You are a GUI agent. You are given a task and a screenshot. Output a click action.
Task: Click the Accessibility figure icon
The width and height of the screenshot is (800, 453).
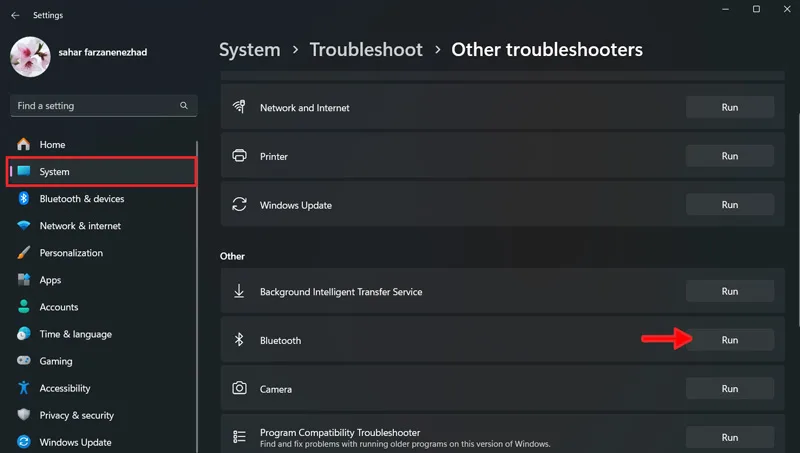[23, 388]
